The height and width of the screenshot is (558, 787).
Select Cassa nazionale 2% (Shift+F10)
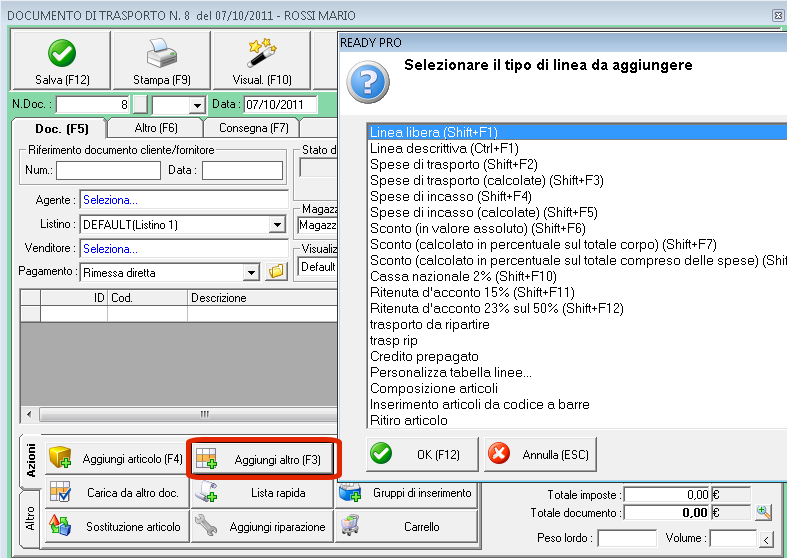tap(577, 276)
